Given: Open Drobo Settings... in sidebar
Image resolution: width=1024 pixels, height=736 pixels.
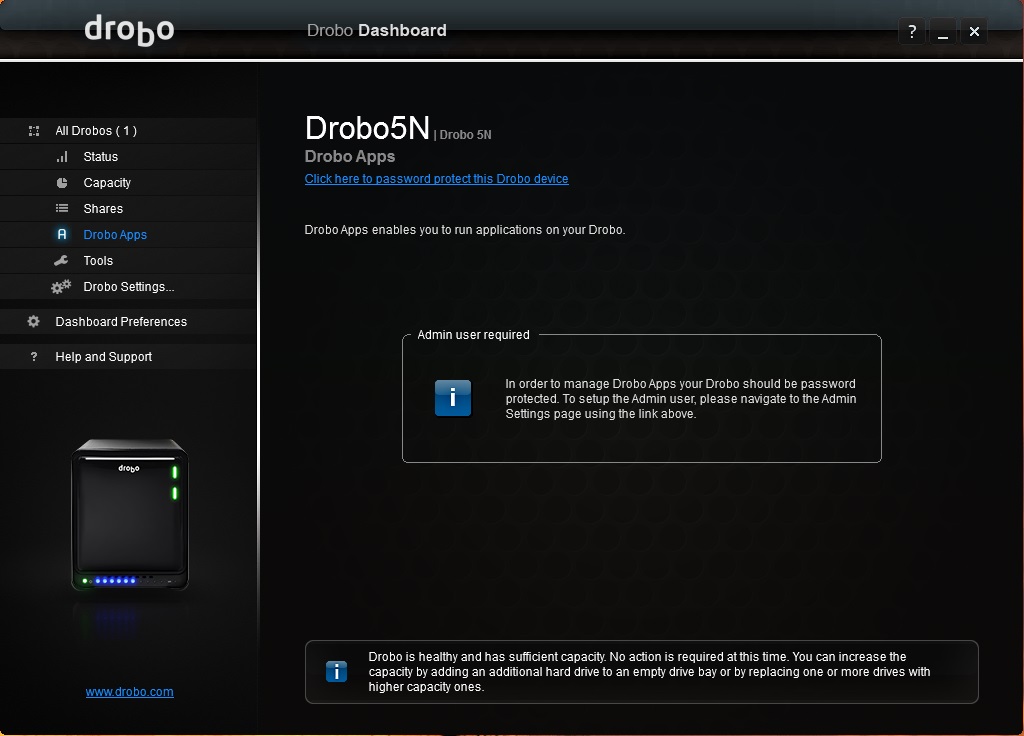Looking at the screenshot, I should [128, 287].
